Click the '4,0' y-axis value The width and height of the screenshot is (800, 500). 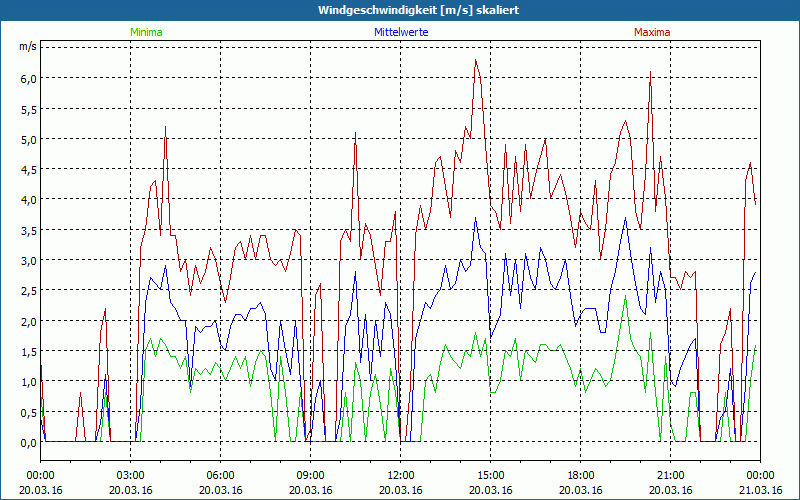pyautogui.click(x=28, y=200)
